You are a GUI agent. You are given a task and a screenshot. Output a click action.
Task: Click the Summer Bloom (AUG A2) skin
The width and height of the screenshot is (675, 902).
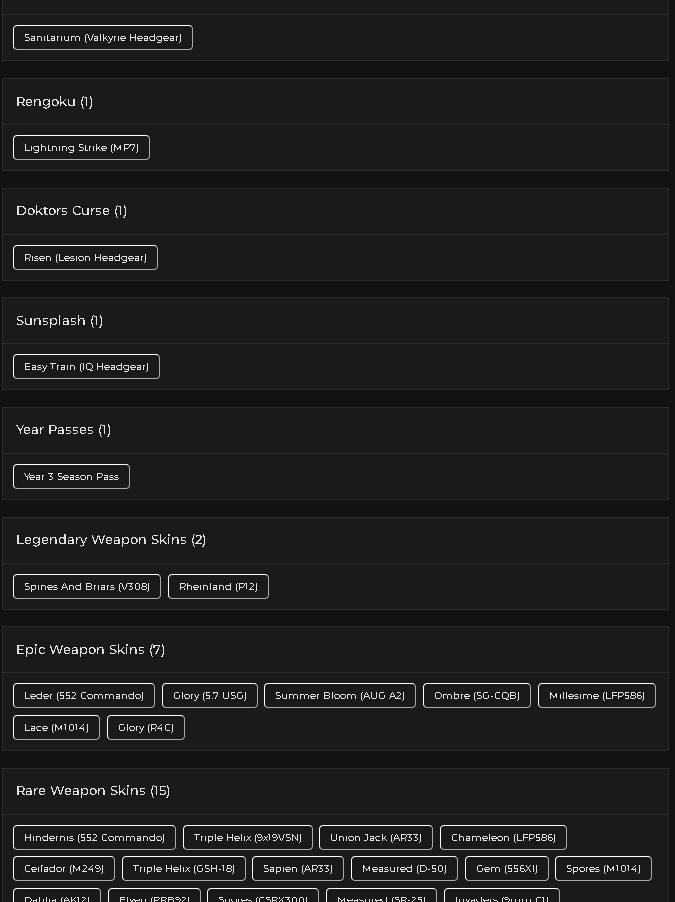[340, 695]
